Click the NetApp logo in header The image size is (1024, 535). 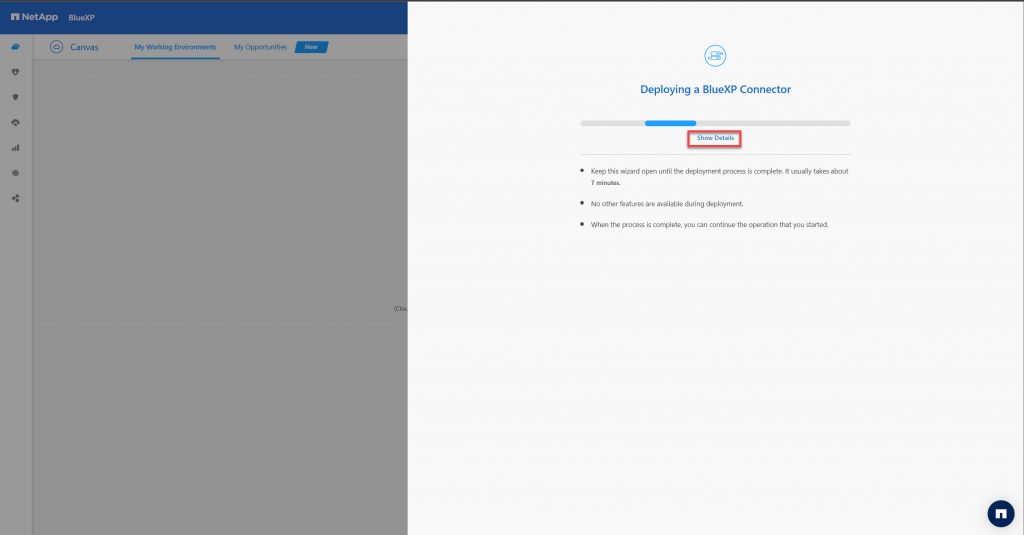(35, 17)
